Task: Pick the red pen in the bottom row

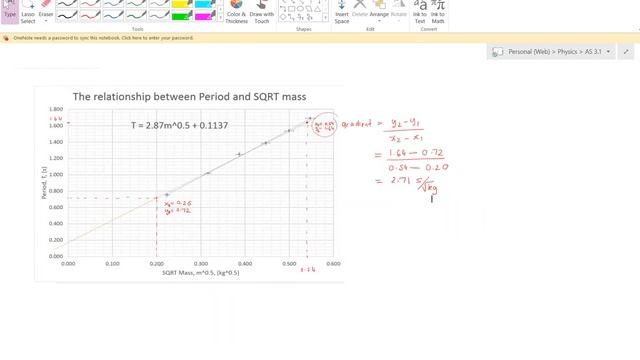Action: point(90,16)
